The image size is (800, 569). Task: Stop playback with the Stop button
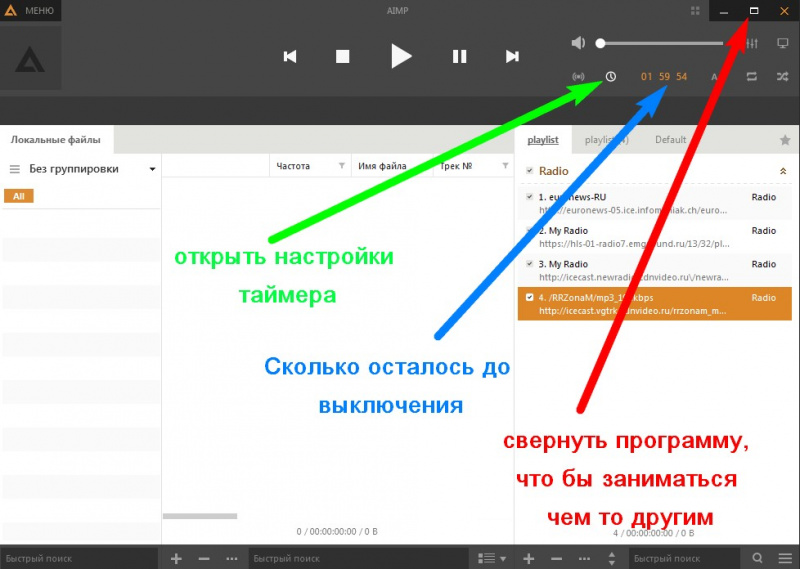pos(342,57)
